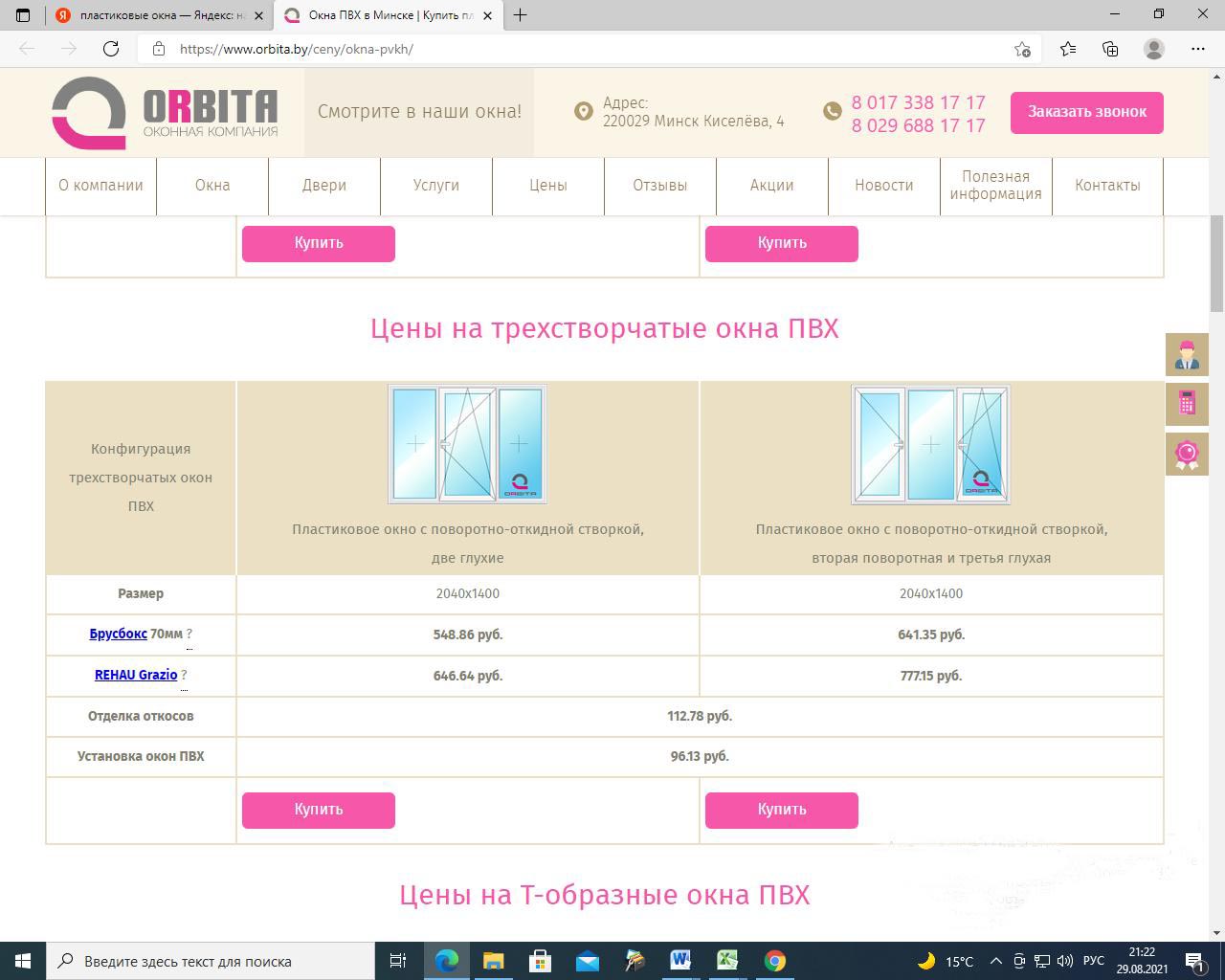
Task: Open the Окна navigation menu item
Action: pyautogui.click(x=212, y=186)
